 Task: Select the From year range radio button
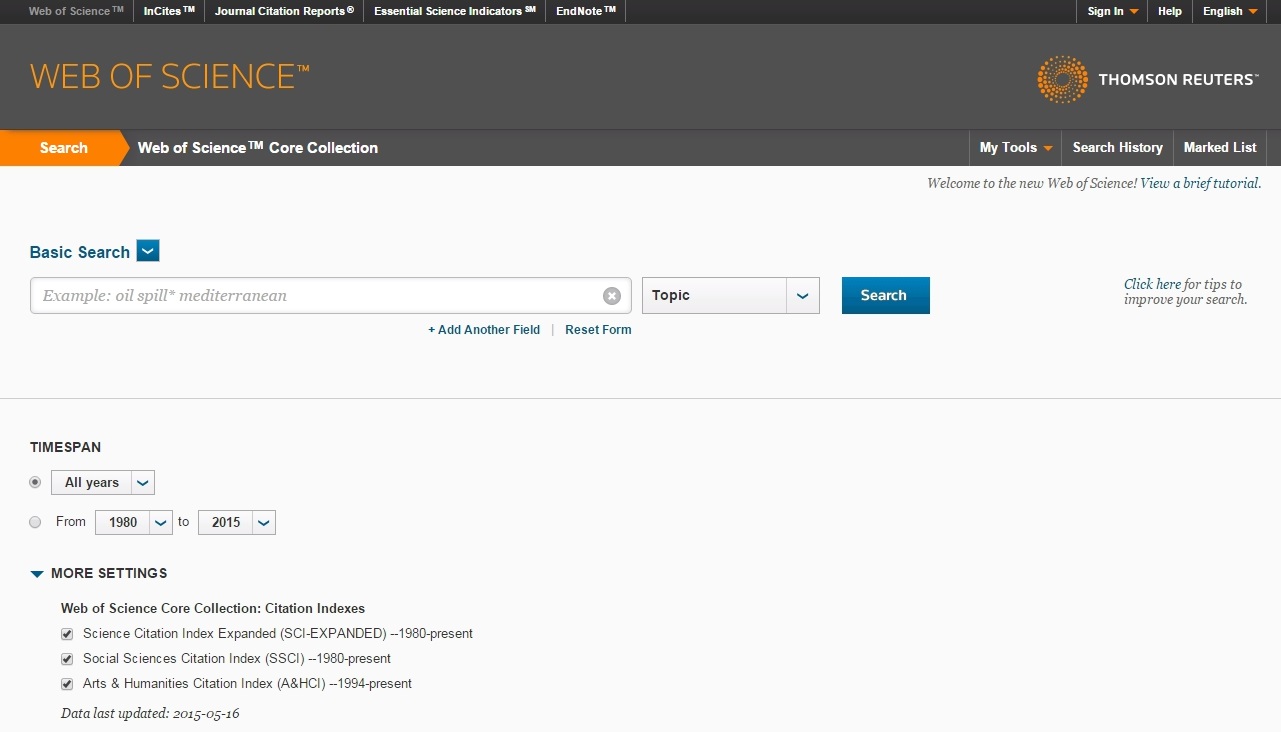pos(36,522)
